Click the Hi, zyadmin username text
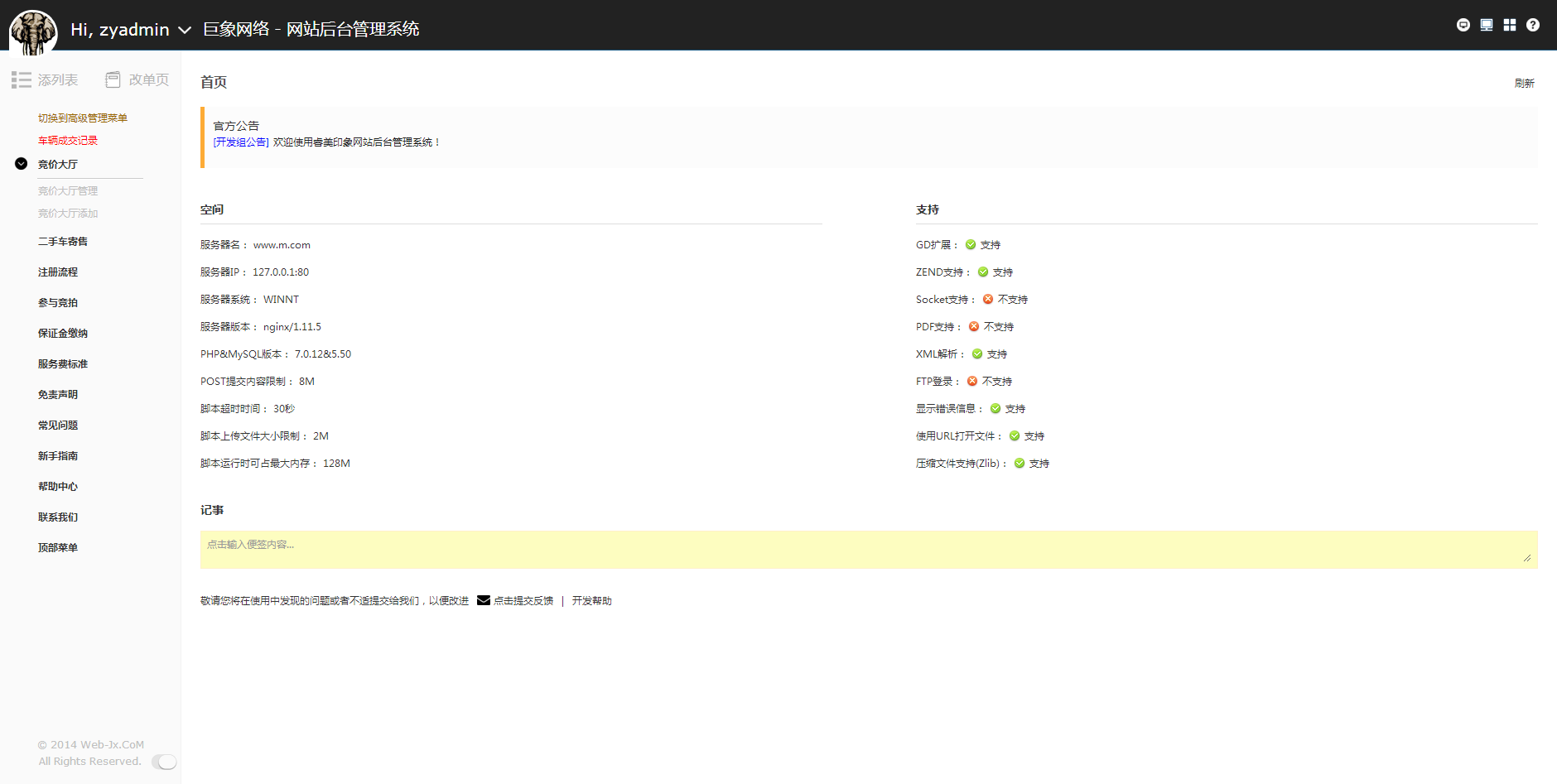1557x784 pixels. click(x=120, y=30)
